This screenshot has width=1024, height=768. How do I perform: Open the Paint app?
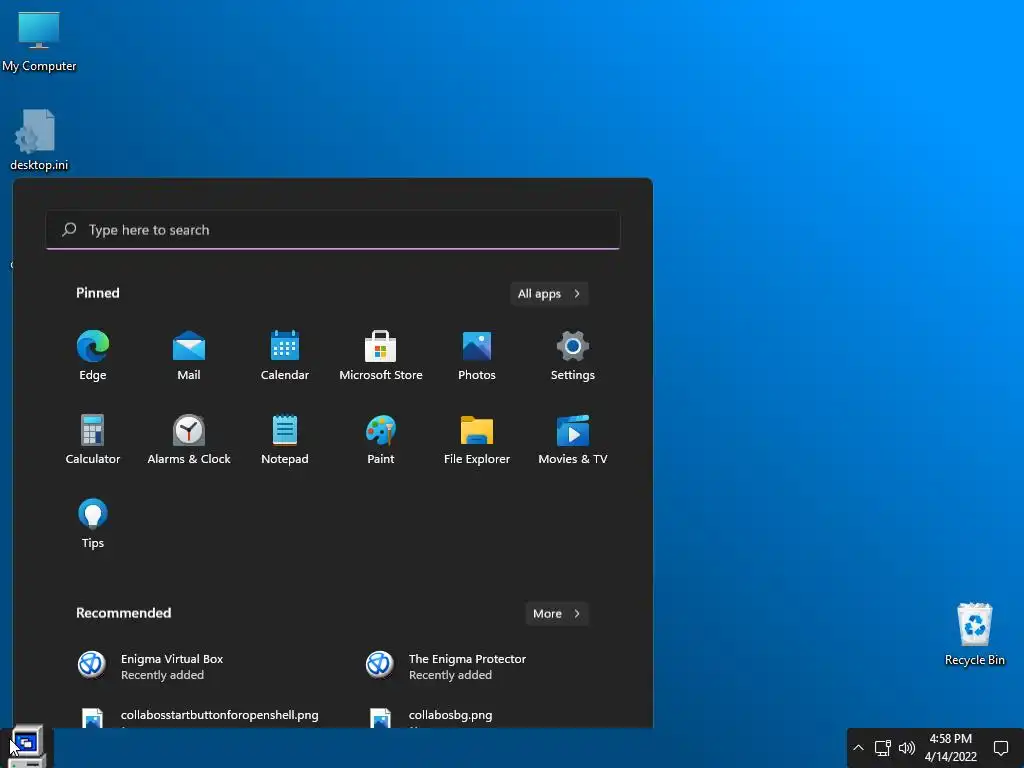click(381, 440)
